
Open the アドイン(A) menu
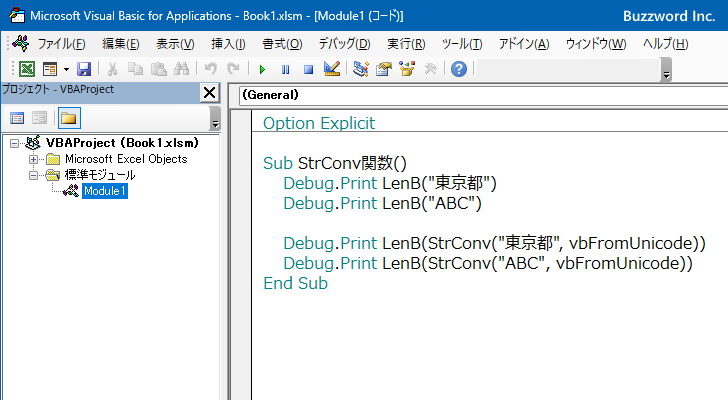point(524,44)
